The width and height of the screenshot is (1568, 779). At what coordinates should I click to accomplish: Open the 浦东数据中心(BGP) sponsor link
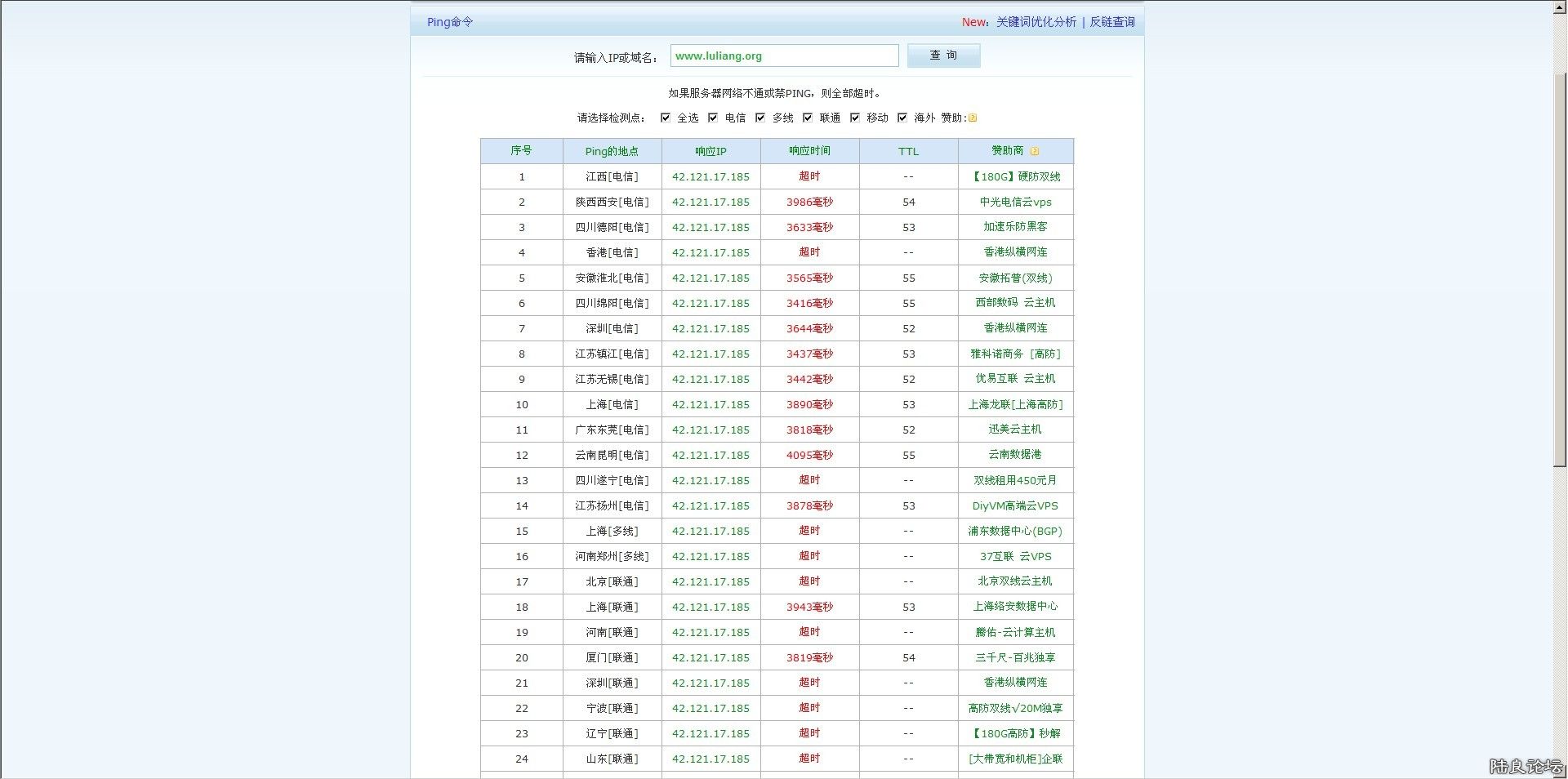(x=1015, y=531)
